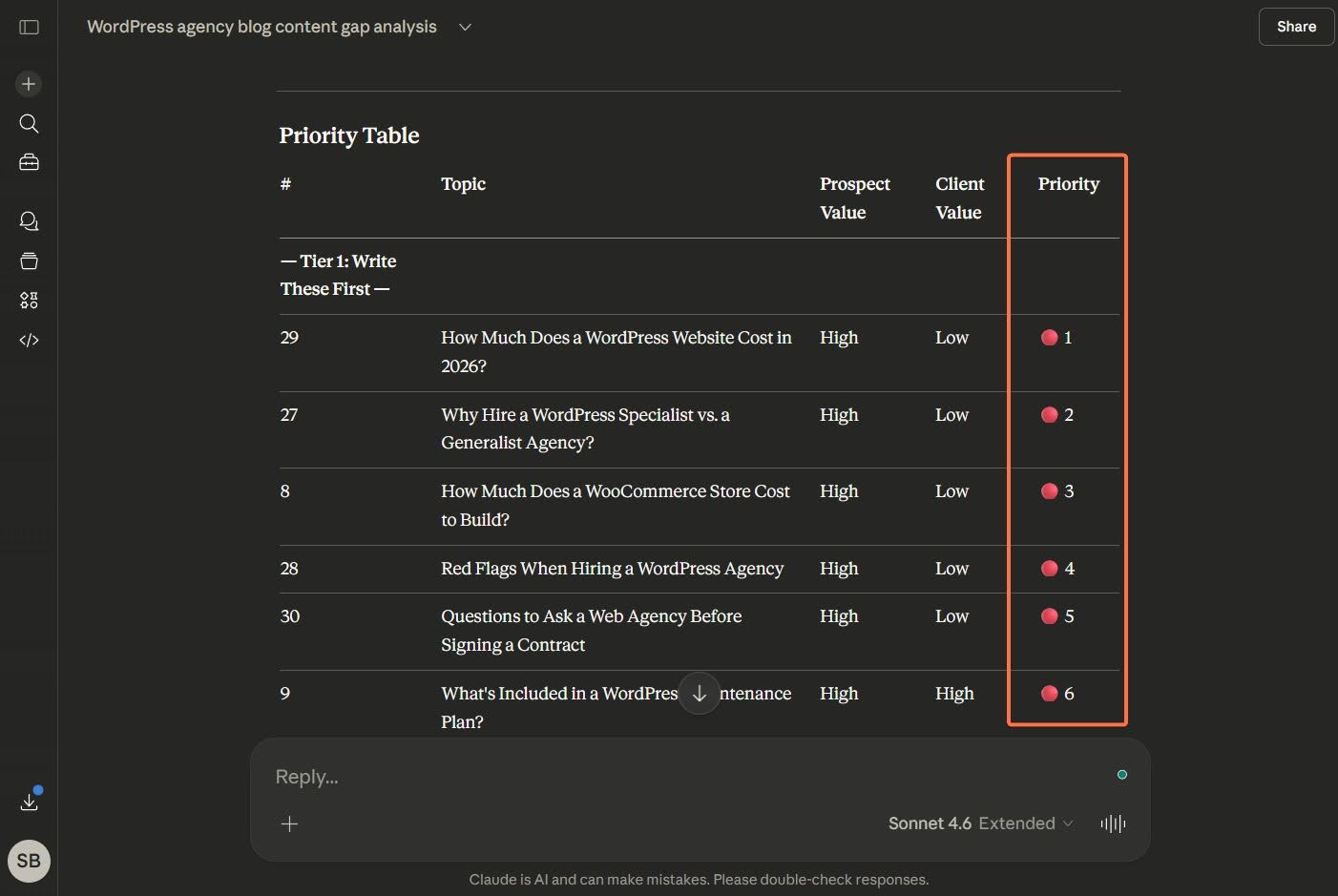Screen dimensions: 1338x896
Task: Click the Client Value column header
Action: point(959,198)
